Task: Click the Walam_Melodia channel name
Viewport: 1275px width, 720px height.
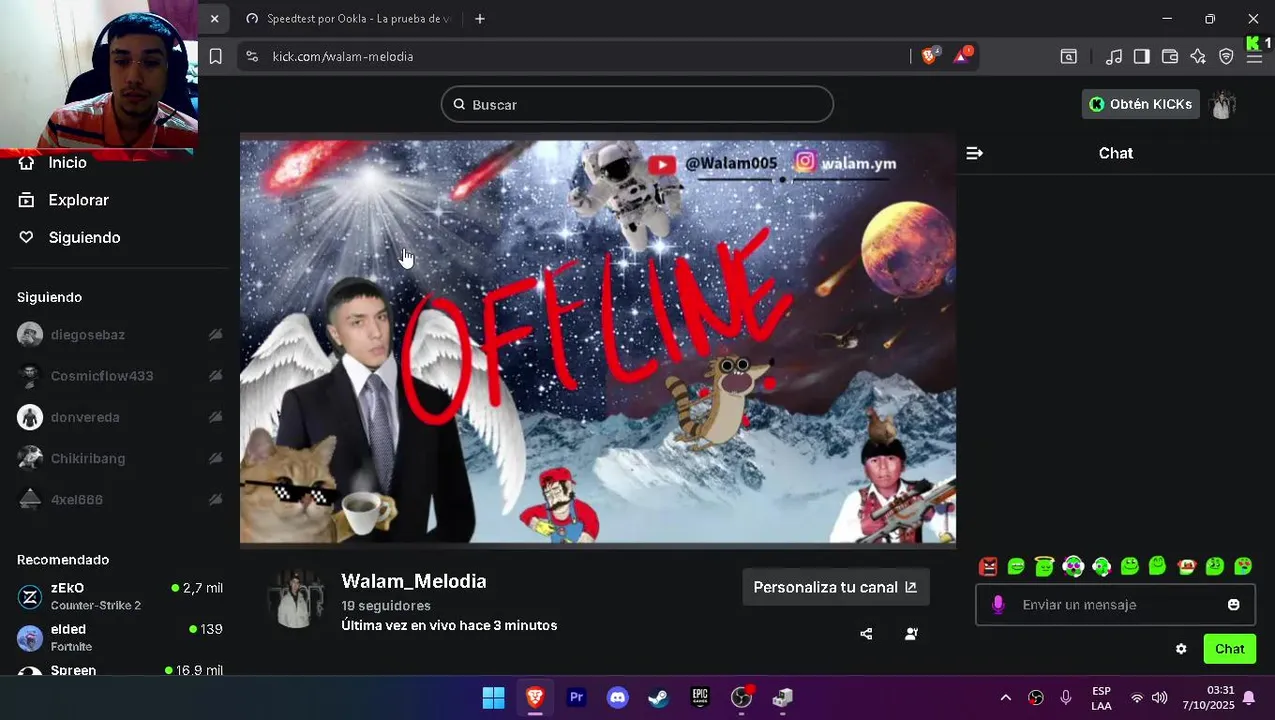Action: click(x=414, y=581)
